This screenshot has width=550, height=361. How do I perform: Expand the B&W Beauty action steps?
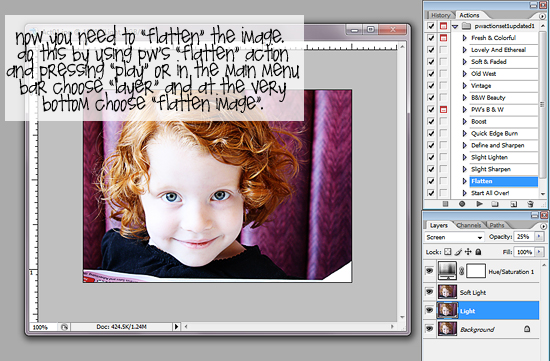(x=464, y=98)
